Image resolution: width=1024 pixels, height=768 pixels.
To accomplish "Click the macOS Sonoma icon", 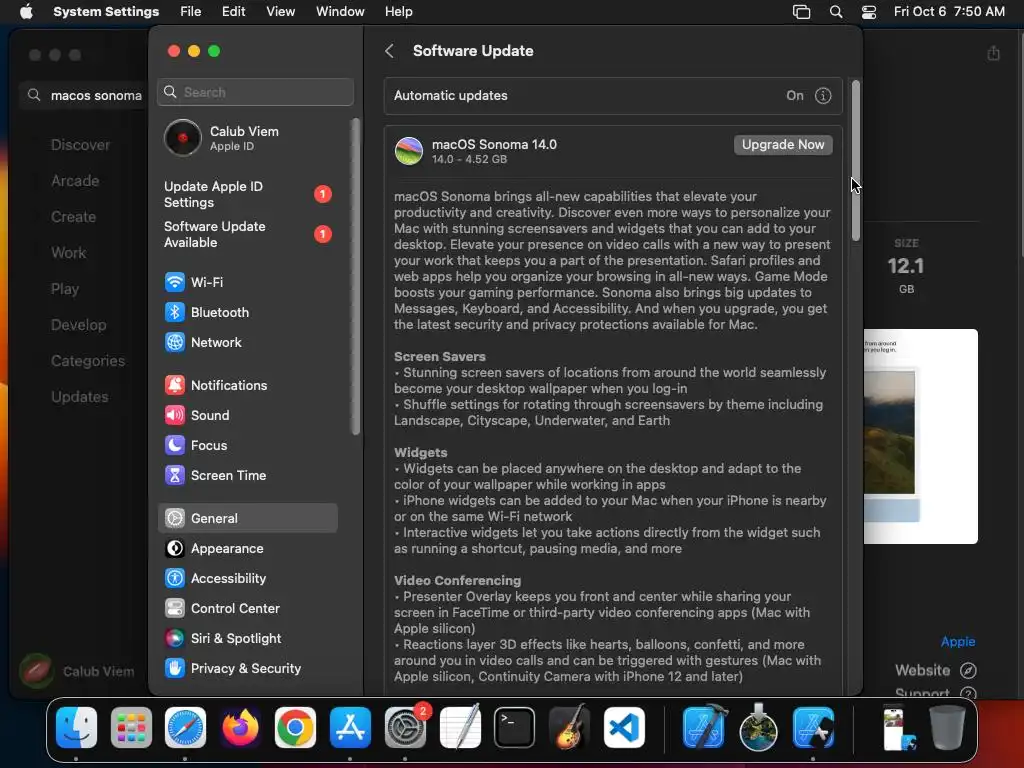I will [x=409, y=151].
